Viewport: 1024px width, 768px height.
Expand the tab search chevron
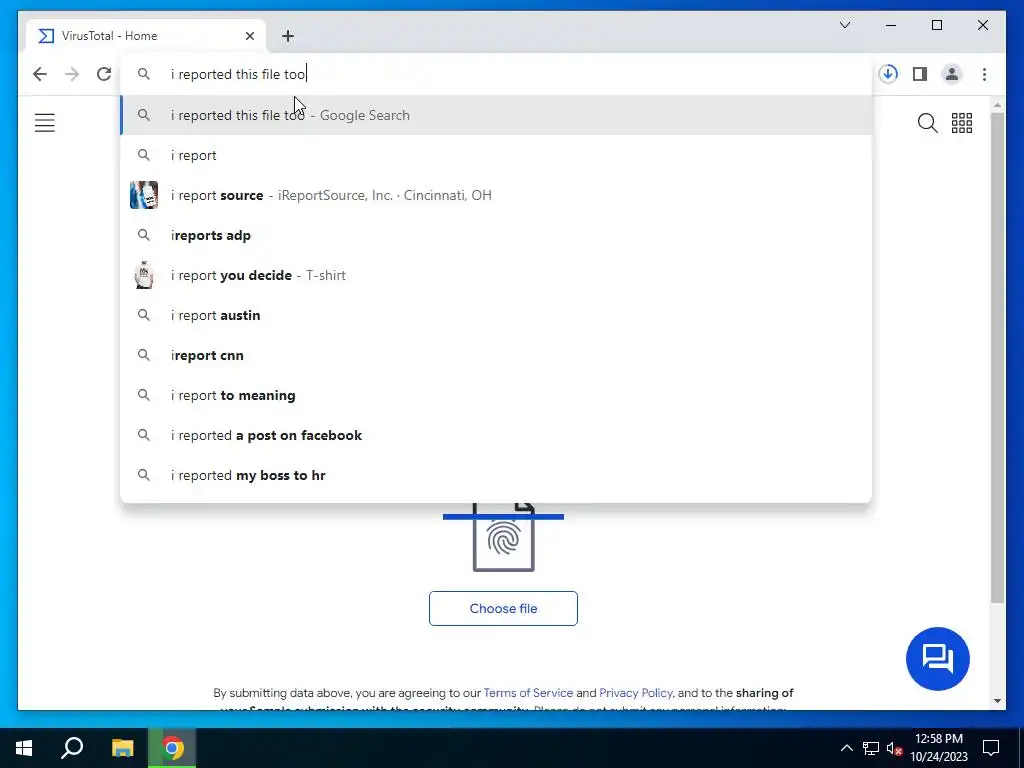tap(844, 25)
